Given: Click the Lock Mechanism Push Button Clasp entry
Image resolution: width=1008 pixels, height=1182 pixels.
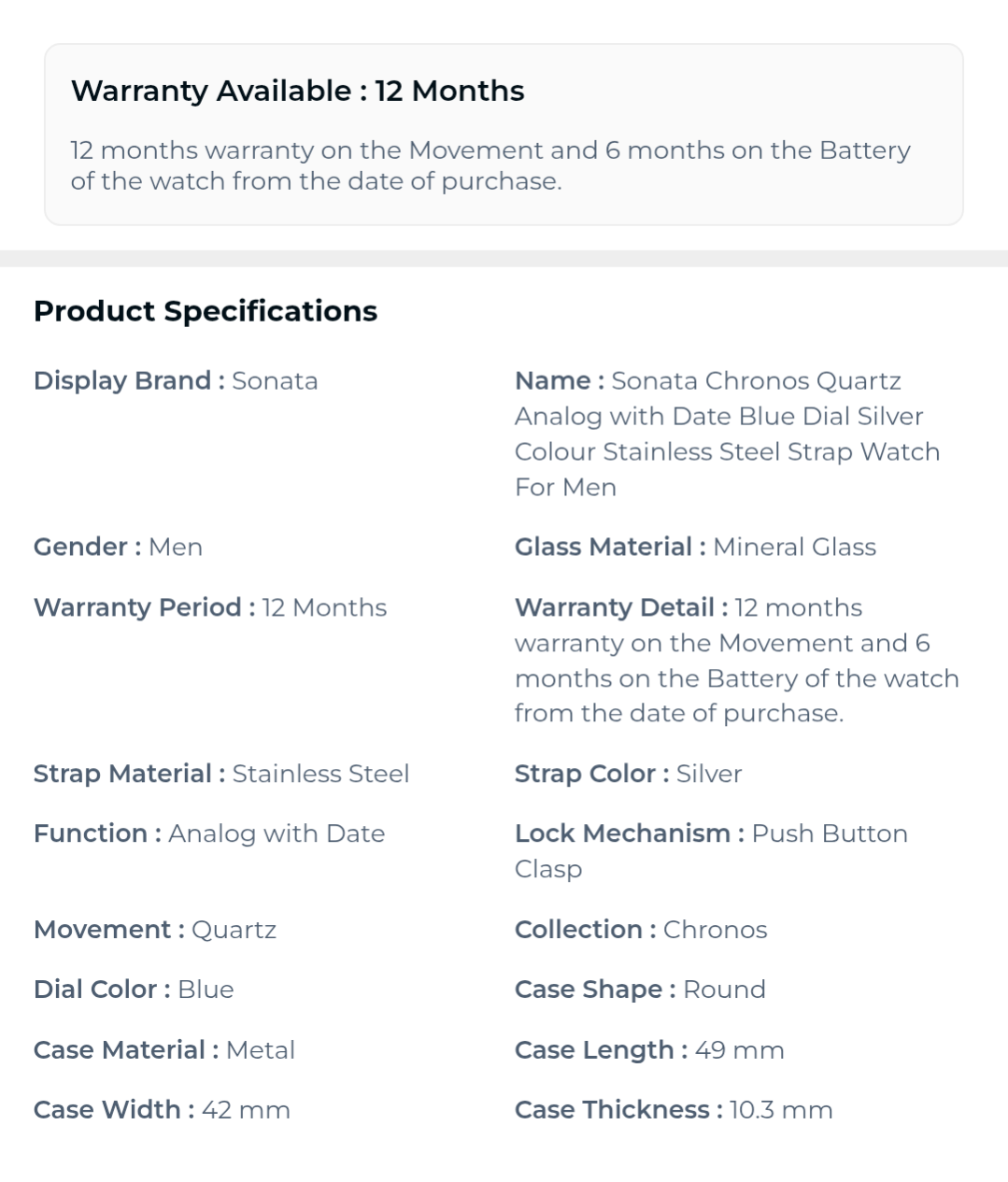Looking at the screenshot, I should [711, 851].
